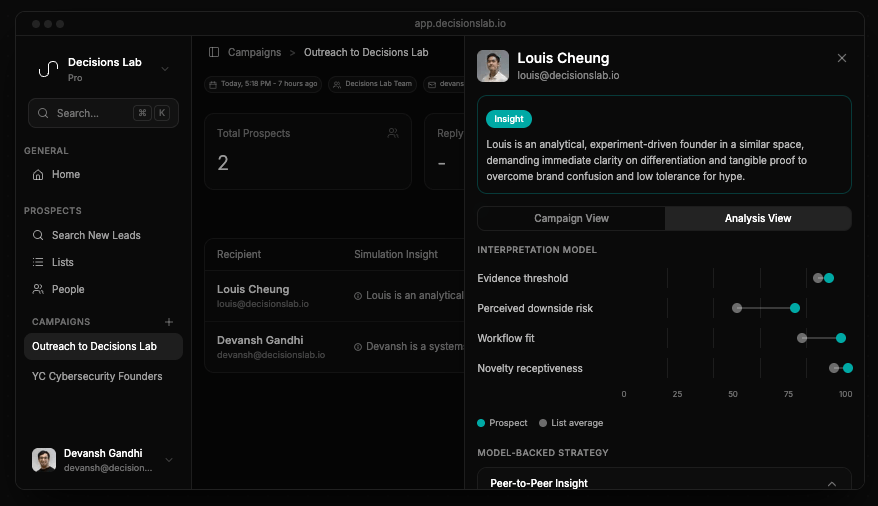The height and width of the screenshot is (506, 878).
Task: Click the Search input field
Action: [90, 113]
